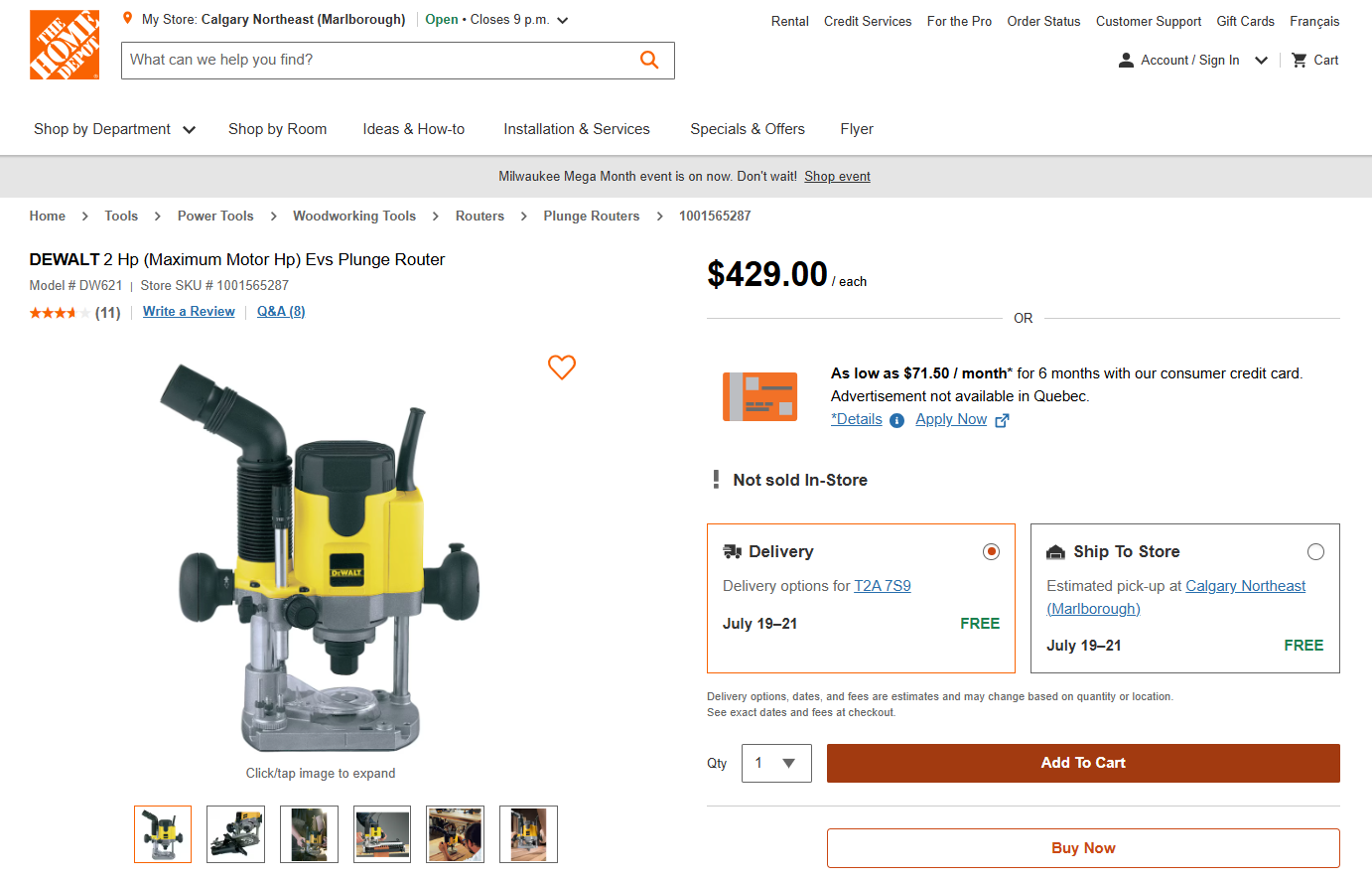Image resolution: width=1372 pixels, height=881 pixels.
Task: Click the orange search magnifier icon
Action: (649, 61)
